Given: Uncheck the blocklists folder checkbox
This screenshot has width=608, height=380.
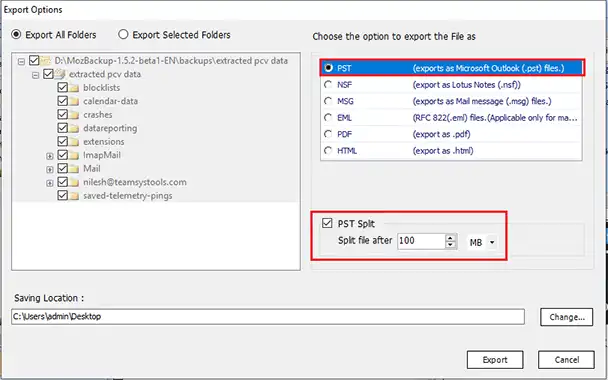Looking at the screenshot, I should [62, 87].
